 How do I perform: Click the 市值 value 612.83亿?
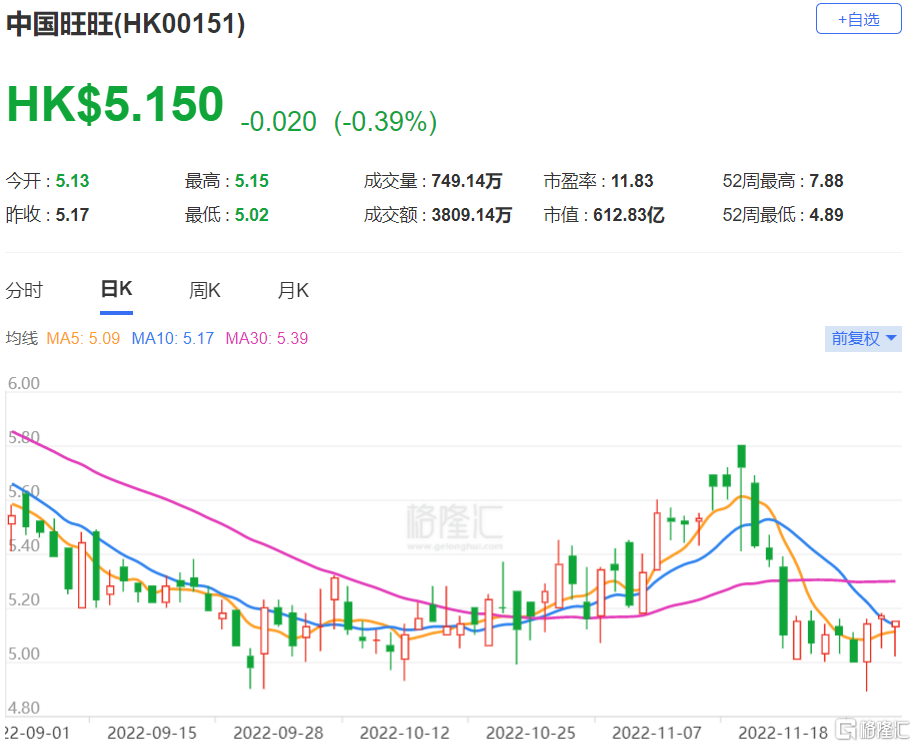[629, 215]
